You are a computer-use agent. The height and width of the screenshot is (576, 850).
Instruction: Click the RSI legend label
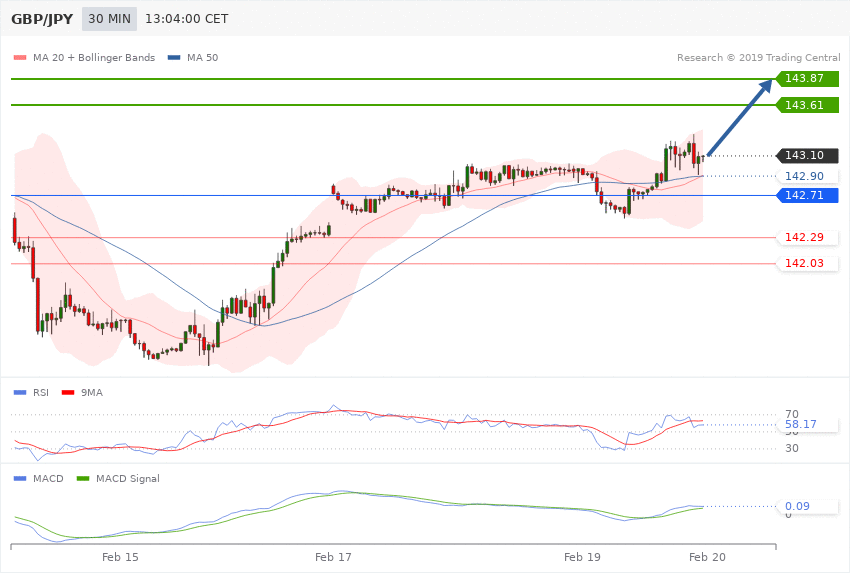(41, 392)
